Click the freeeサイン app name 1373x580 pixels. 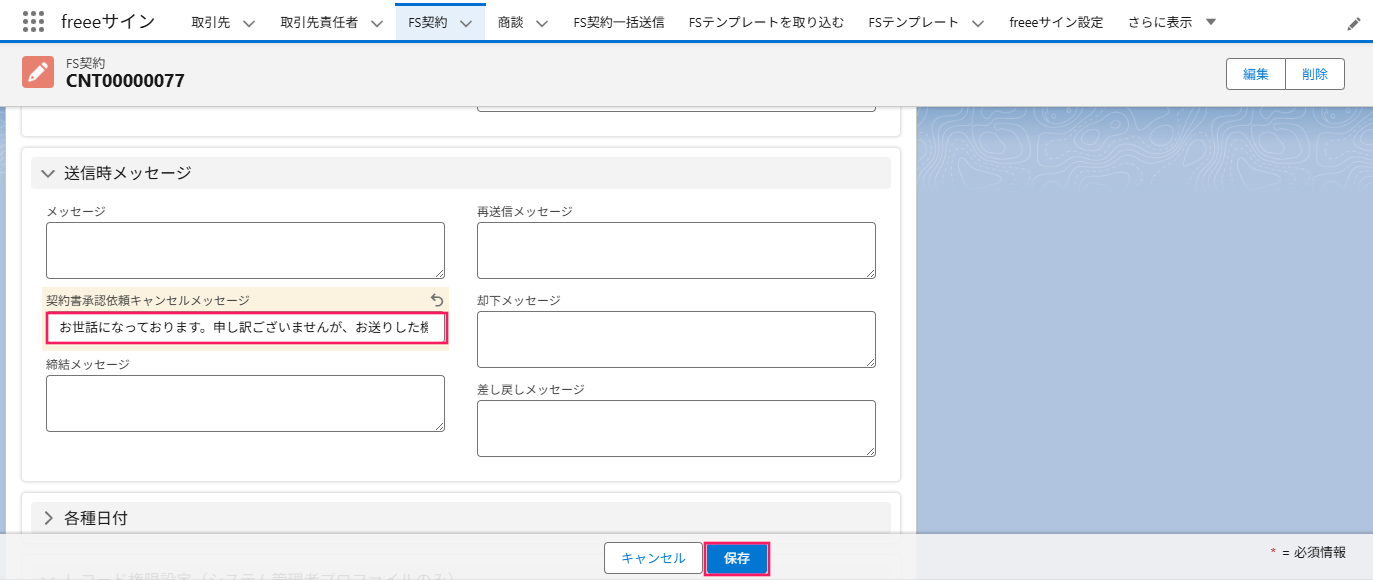[x=108, y=21]
